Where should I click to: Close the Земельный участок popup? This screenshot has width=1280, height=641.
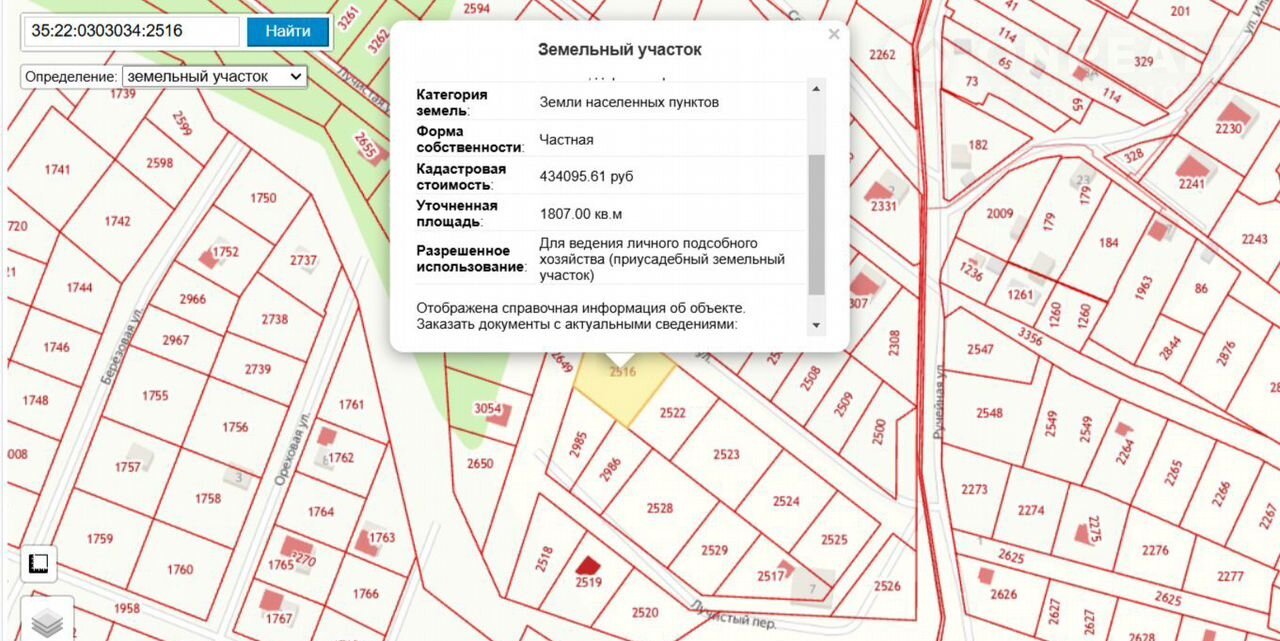point(834,35)
